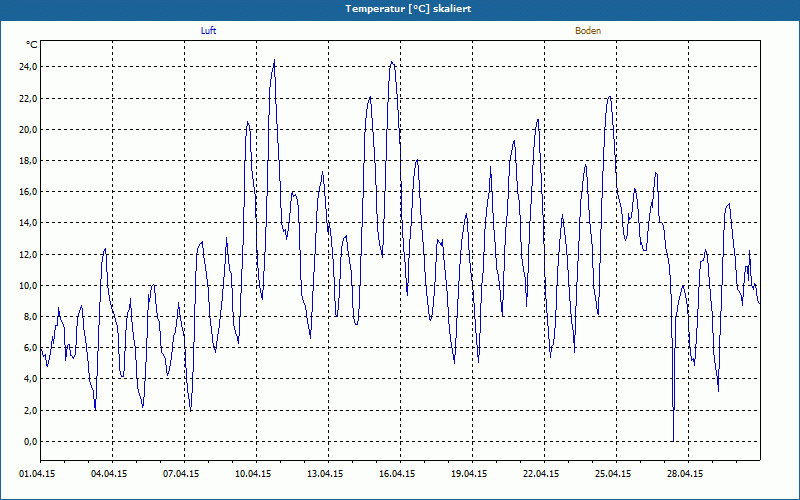This screenshot has width=800, height=500.
Task: Click the 07.04.15 date label
Action: click(x=181, y=474)
